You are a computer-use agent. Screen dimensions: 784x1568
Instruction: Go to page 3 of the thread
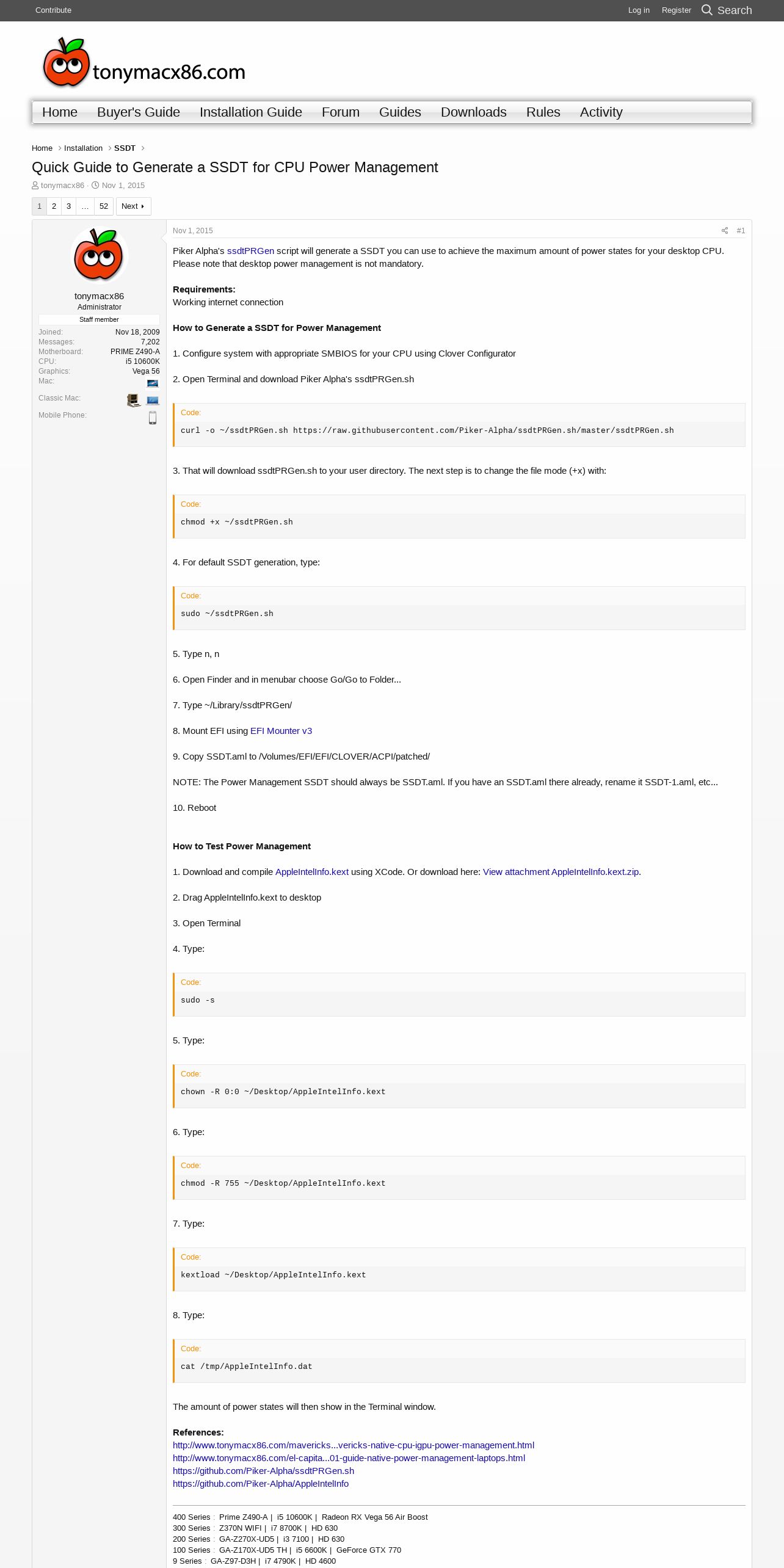click(68, 206)
